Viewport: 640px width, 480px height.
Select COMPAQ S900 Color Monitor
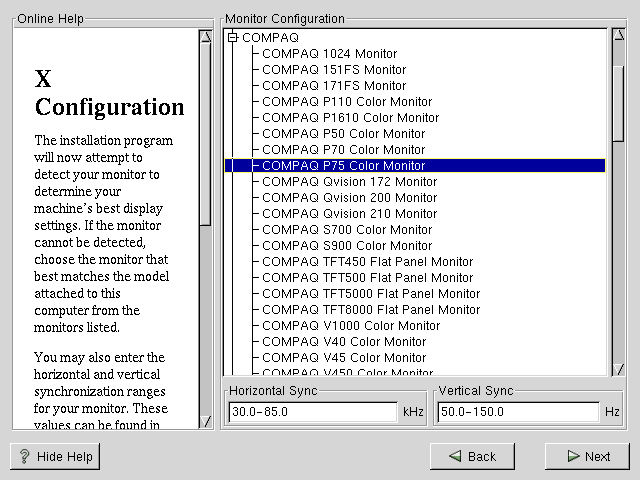[x=347, y=246]
